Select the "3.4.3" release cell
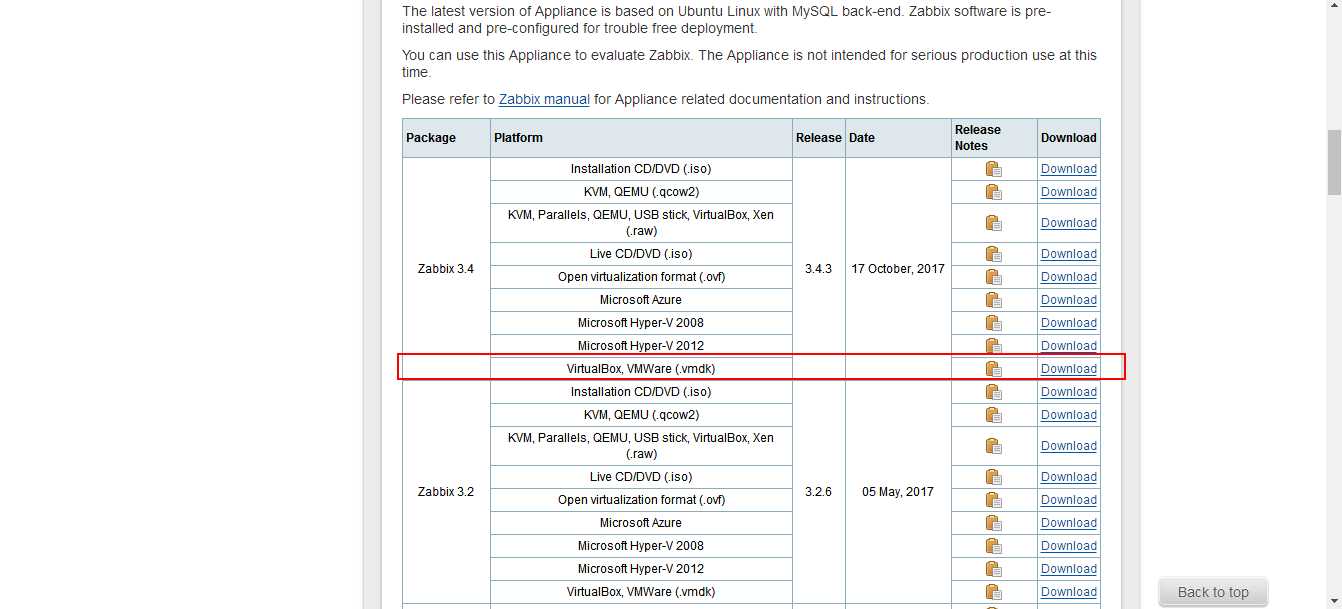This screenshot has width=1342, height=609. [818, 269]
